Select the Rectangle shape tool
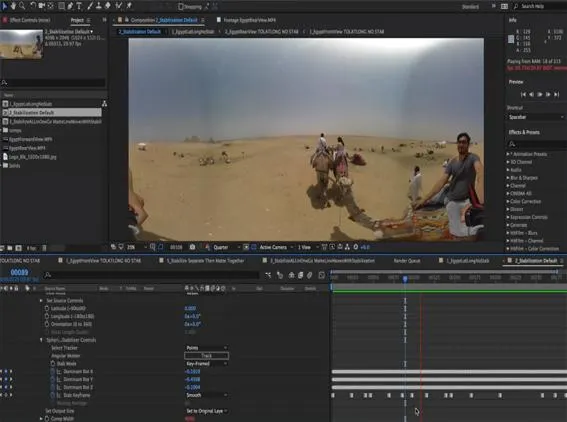The image size is (567, 422). click(x=61, y=5)
